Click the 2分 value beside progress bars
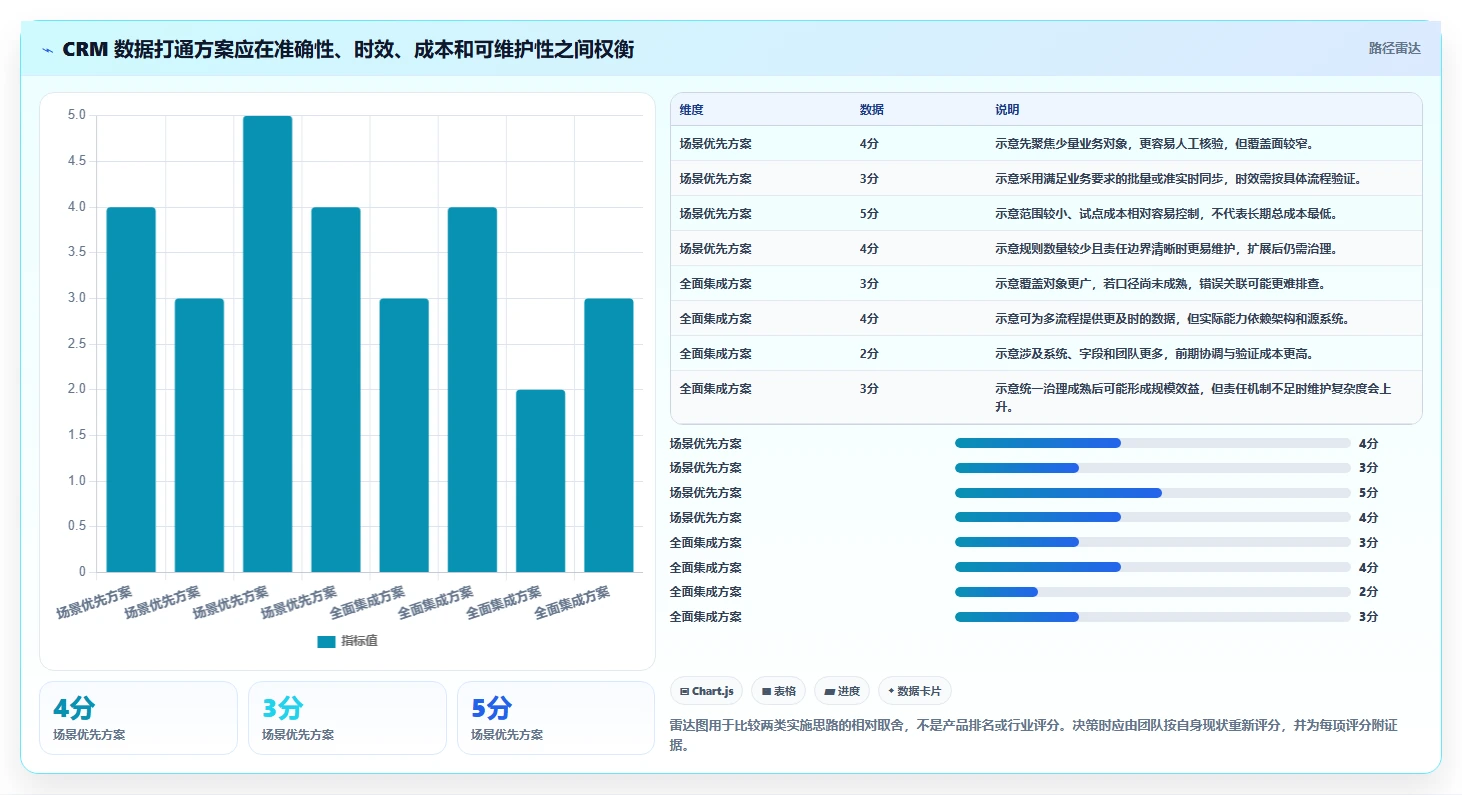 1368,592
